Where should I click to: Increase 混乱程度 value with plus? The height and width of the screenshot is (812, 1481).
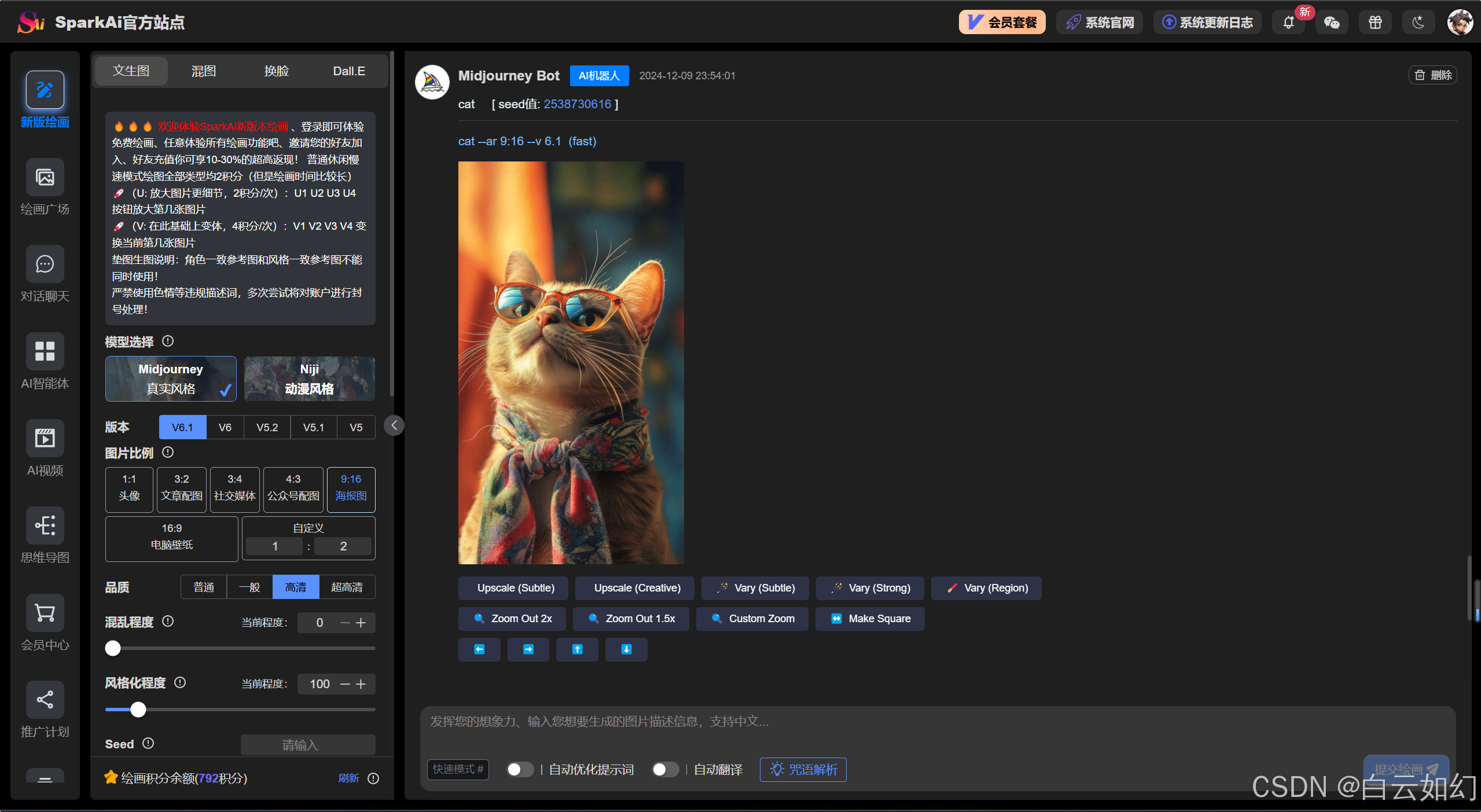[x=361, y=623]
